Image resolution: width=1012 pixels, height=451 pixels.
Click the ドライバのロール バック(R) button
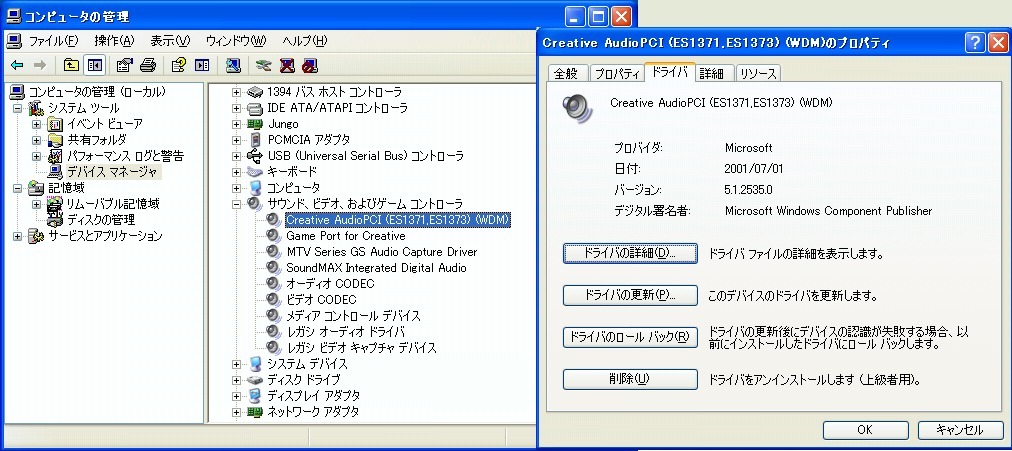[x=630, y=337]
